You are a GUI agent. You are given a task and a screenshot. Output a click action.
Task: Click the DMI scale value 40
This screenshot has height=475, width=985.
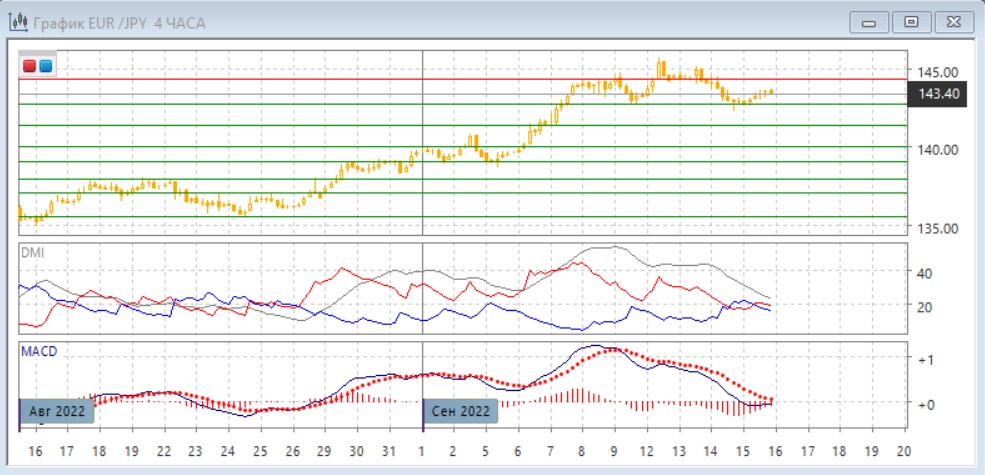(924, 272)
